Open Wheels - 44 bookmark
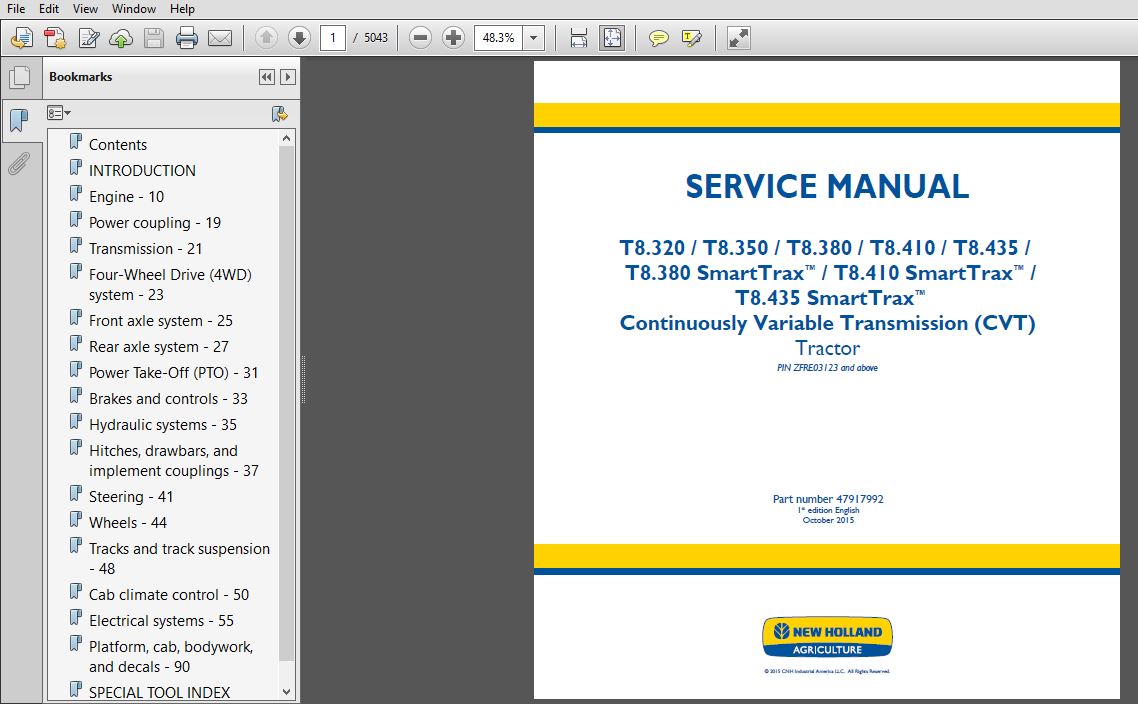The height and width of the screenshot is (704, 1138). pyautogui.click(x=128, y=523)
